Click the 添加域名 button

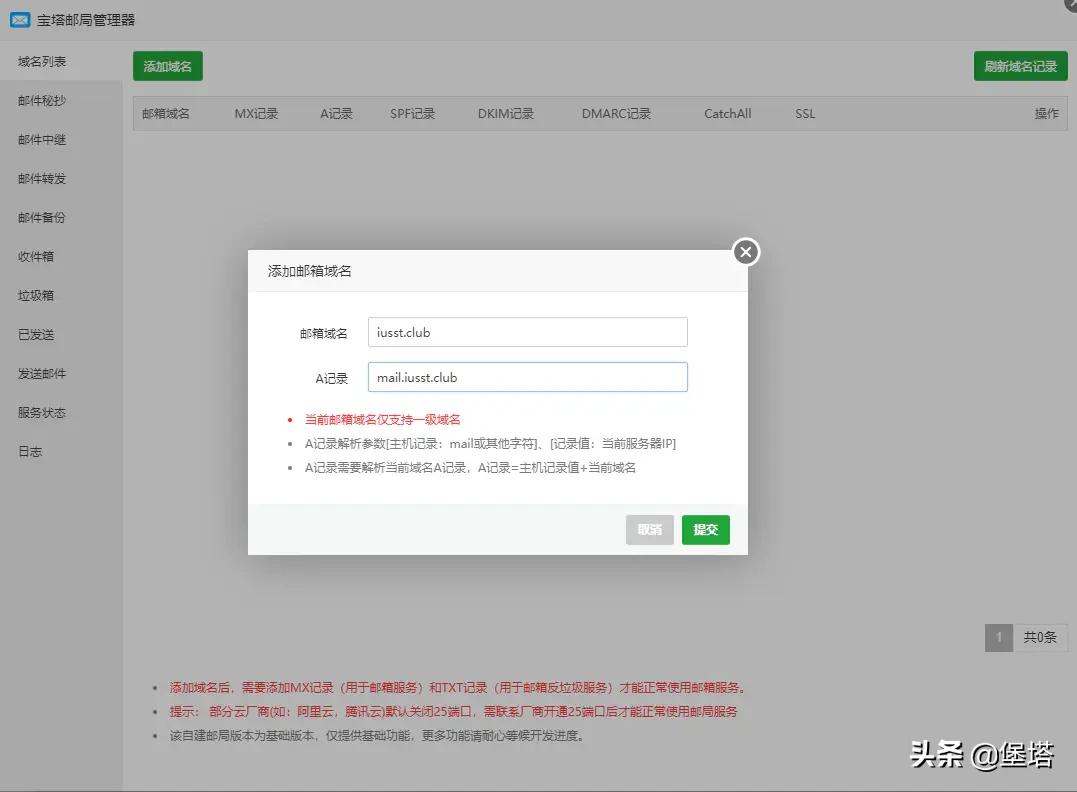coord(167,66)
